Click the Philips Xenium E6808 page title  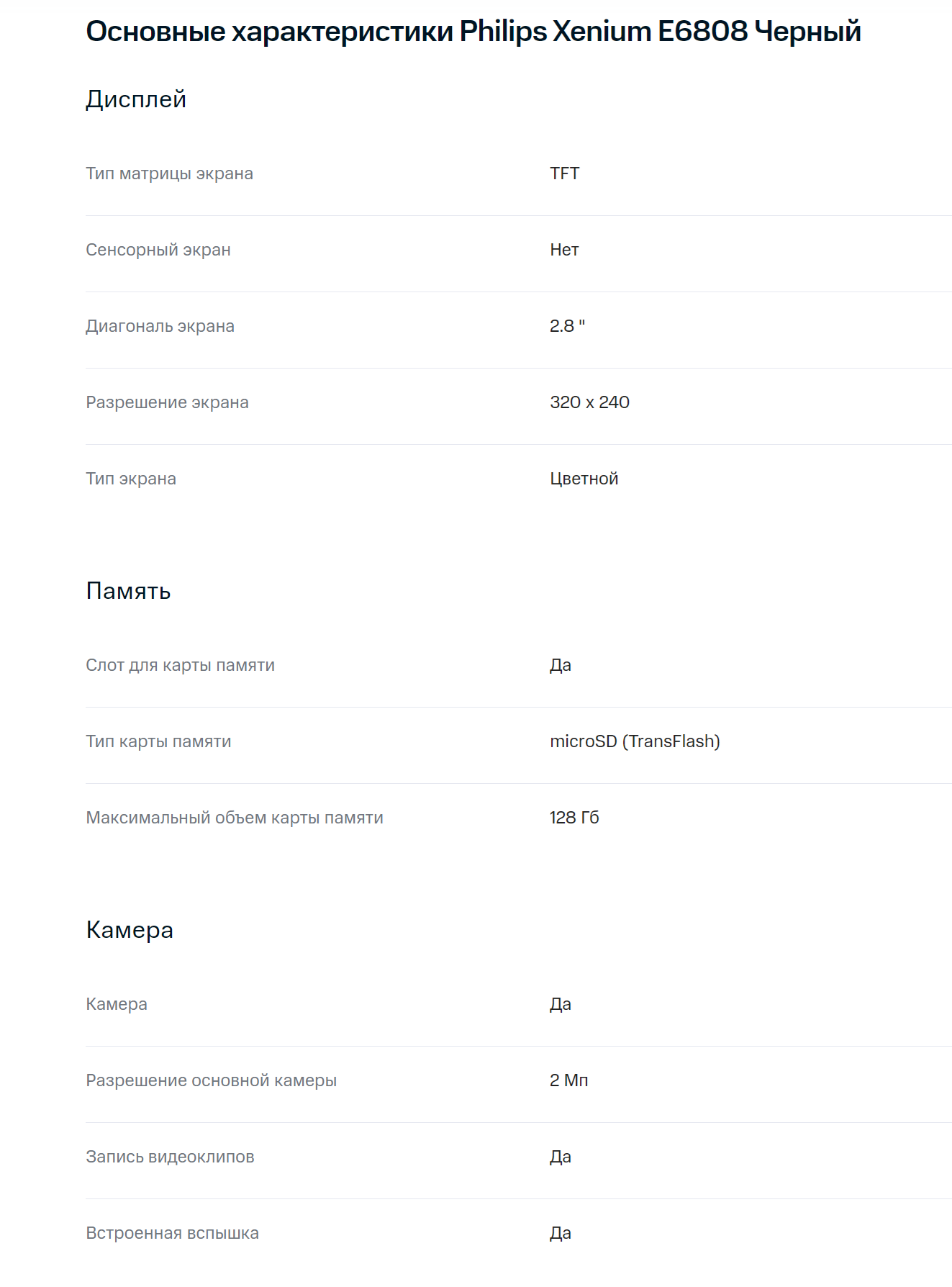pyautogui.click(x=473, y=32)
